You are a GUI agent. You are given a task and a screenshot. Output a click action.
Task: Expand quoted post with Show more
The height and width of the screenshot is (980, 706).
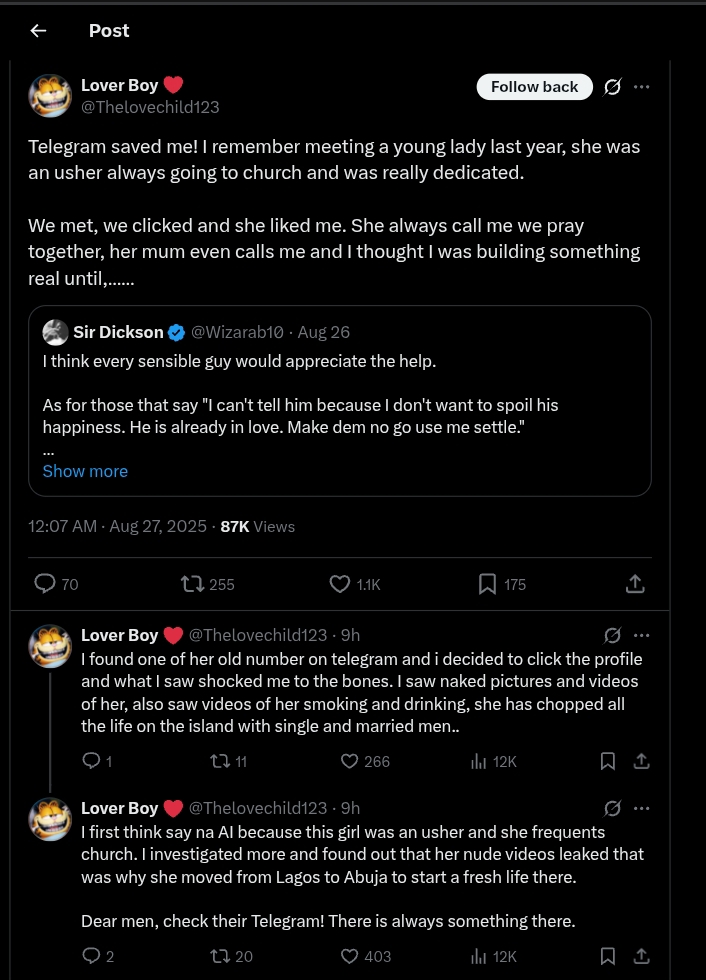pos(85,471)
